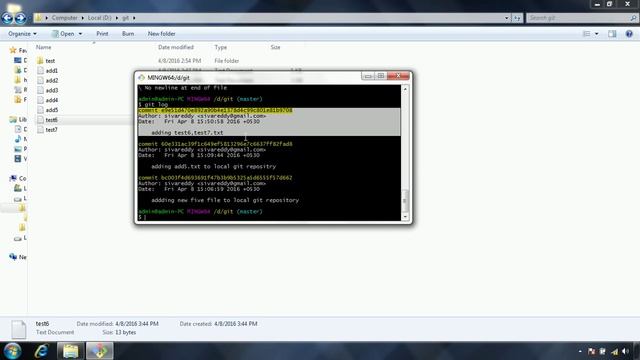Click Print in Explorer toolbar
Image resolution: width=640 pixels, height=360 pixels.
pos(102,34)
